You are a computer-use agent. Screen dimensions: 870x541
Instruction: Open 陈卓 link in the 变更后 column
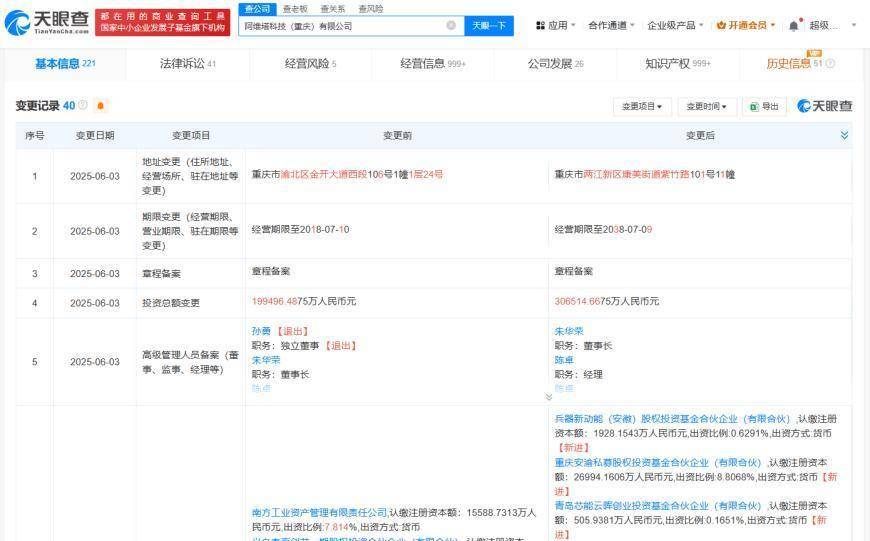[x=564, y=360]
